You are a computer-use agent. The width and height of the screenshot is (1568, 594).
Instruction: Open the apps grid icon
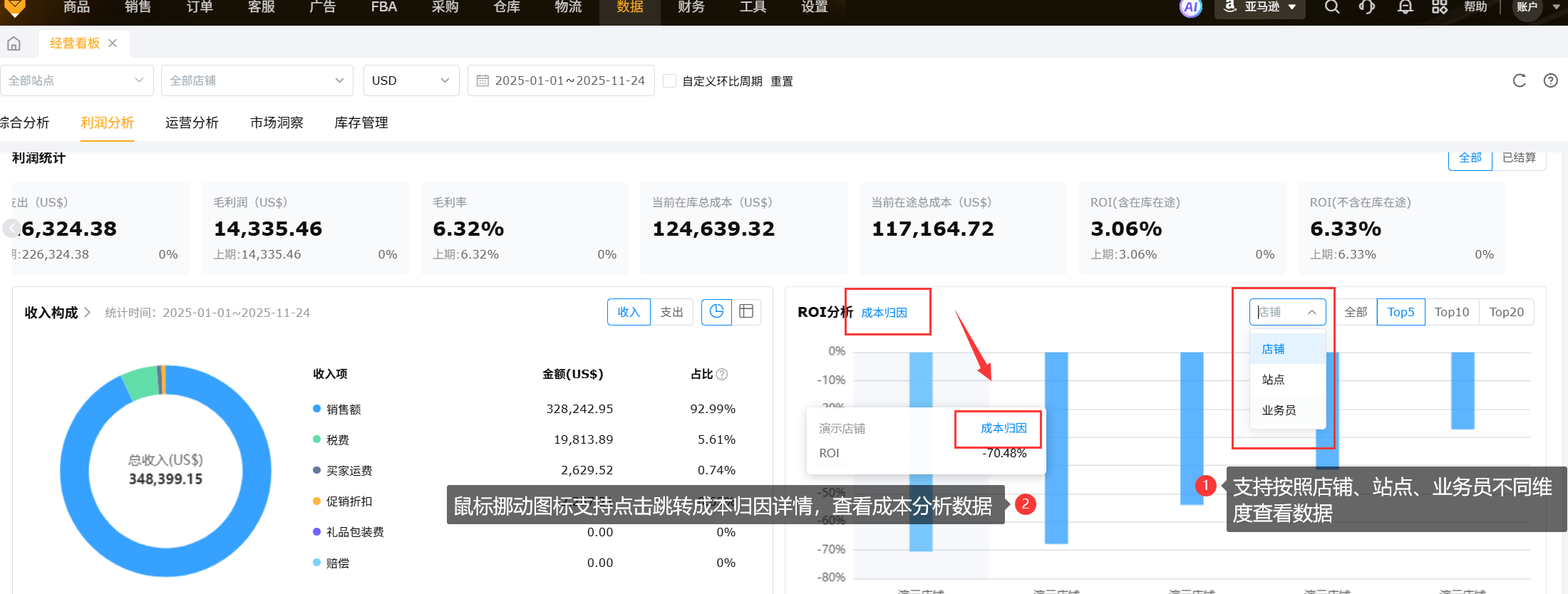tap(1440, 7)
